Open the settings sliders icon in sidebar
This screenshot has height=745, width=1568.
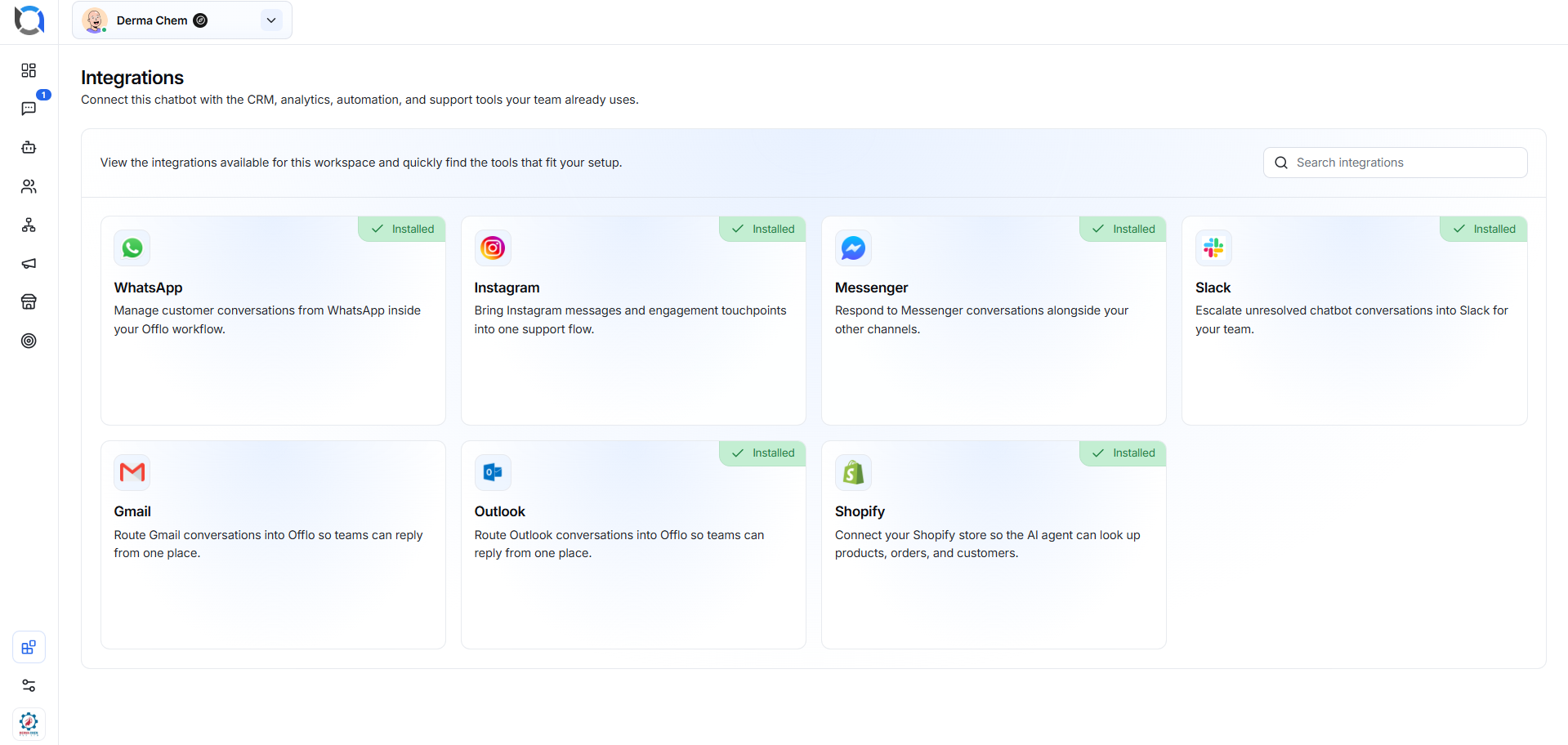coord(29,685)
